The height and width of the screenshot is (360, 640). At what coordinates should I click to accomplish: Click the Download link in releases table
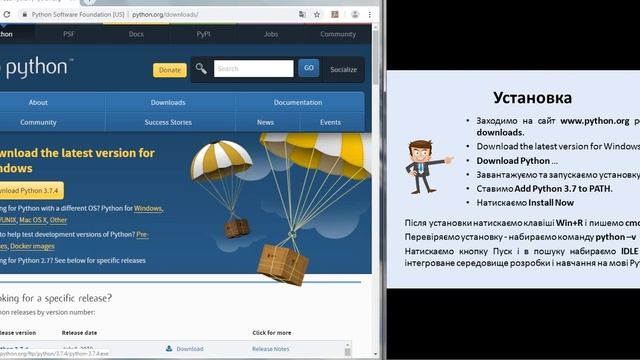pos(190,349)
